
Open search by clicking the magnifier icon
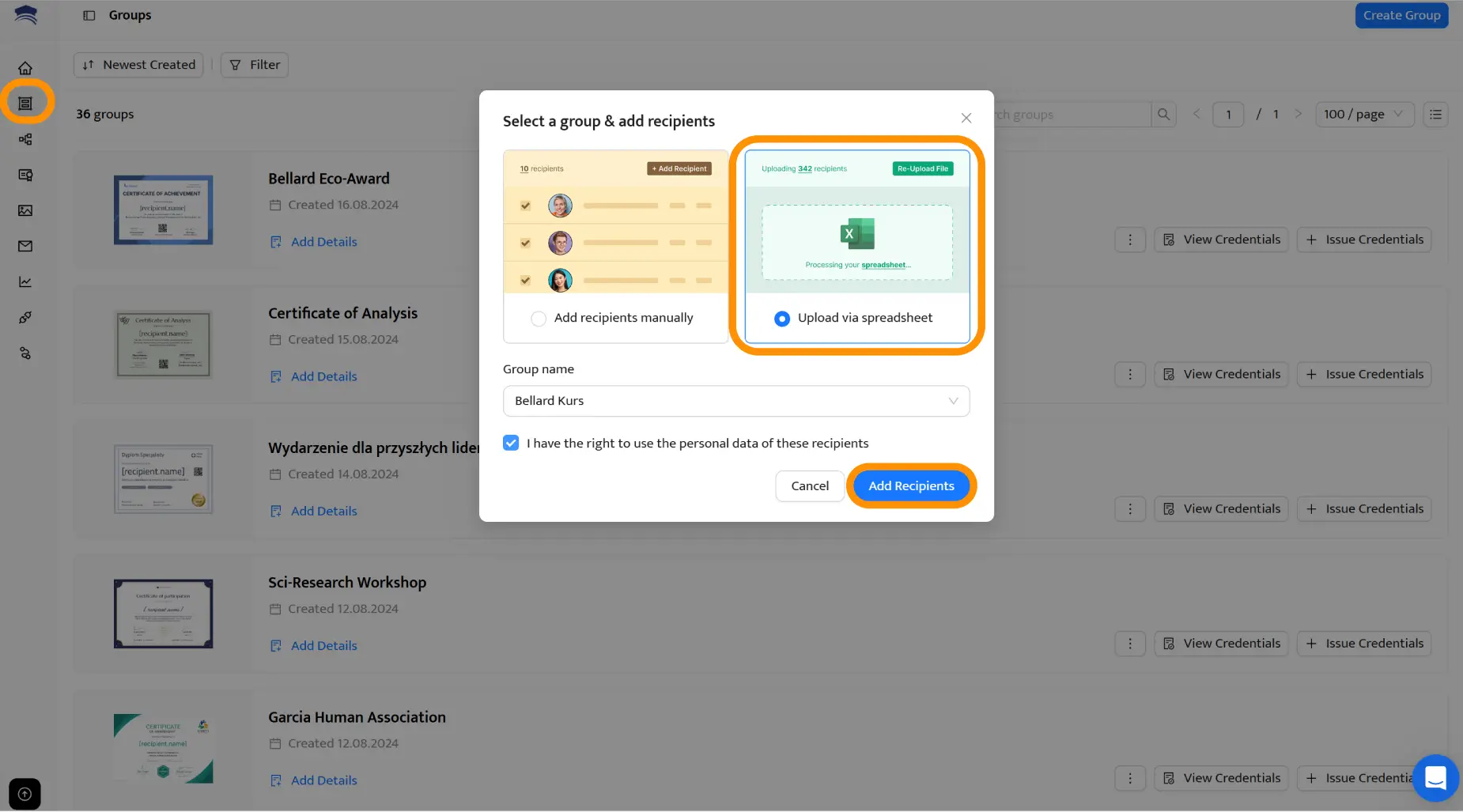click(1162, 114)
